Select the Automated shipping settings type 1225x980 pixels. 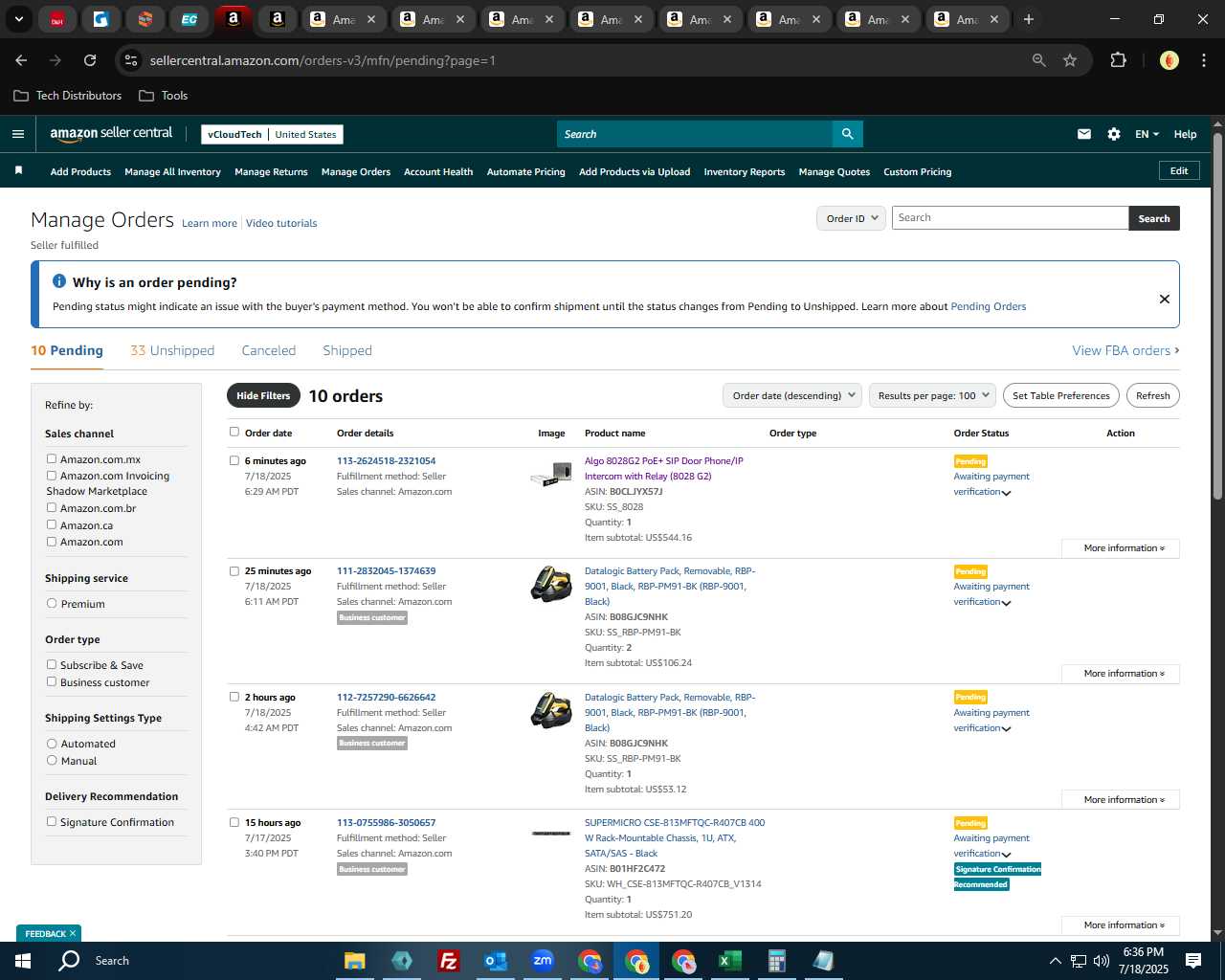click(x=52, y=743)
